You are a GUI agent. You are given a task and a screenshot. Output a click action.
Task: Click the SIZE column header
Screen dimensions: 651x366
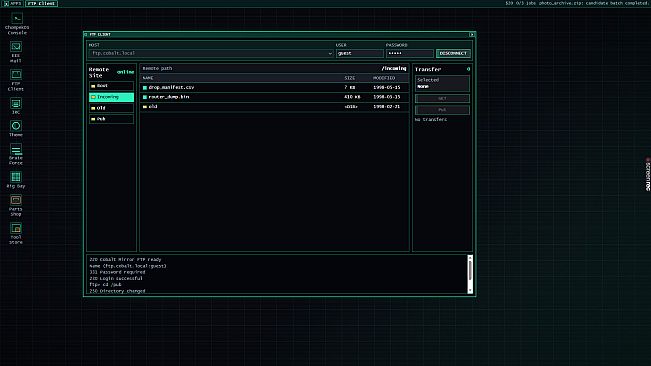tap(350, 78)
